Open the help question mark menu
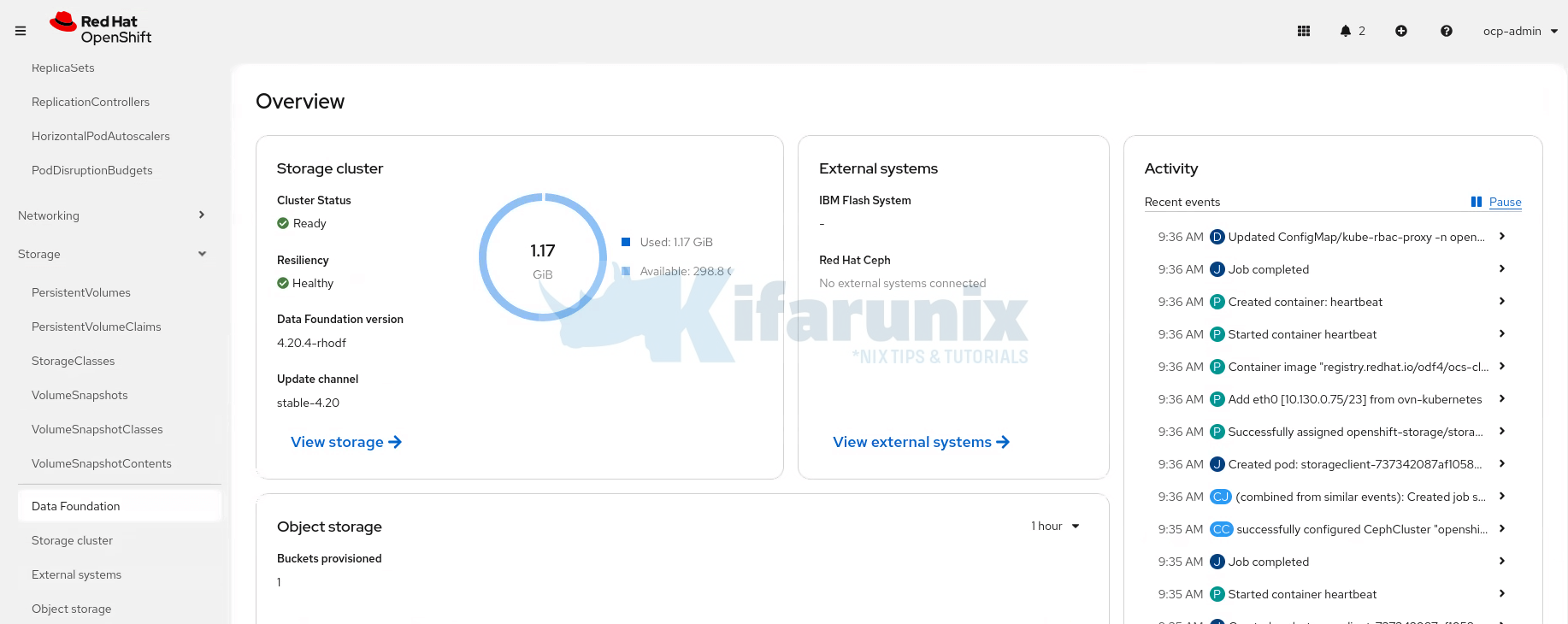The height and width of the screenshot is (624, 1568). click(x=1447, y=31)
